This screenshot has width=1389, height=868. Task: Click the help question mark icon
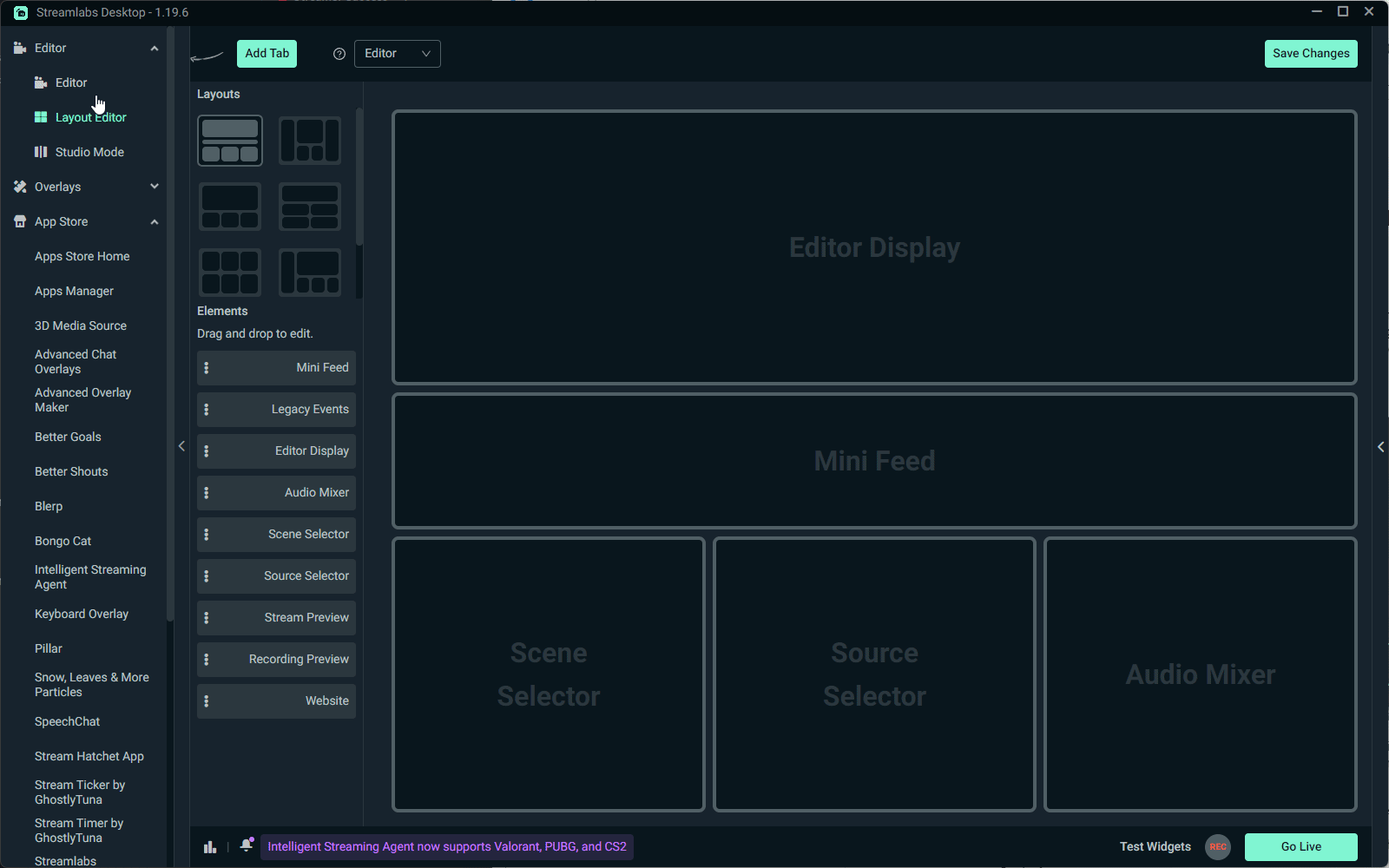tap(339, 54)
